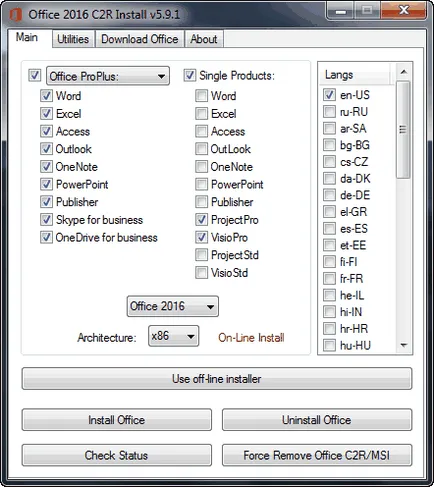Uncheck the Office ProPlus suite checkbox
The image size is (434, 487).
35,75
